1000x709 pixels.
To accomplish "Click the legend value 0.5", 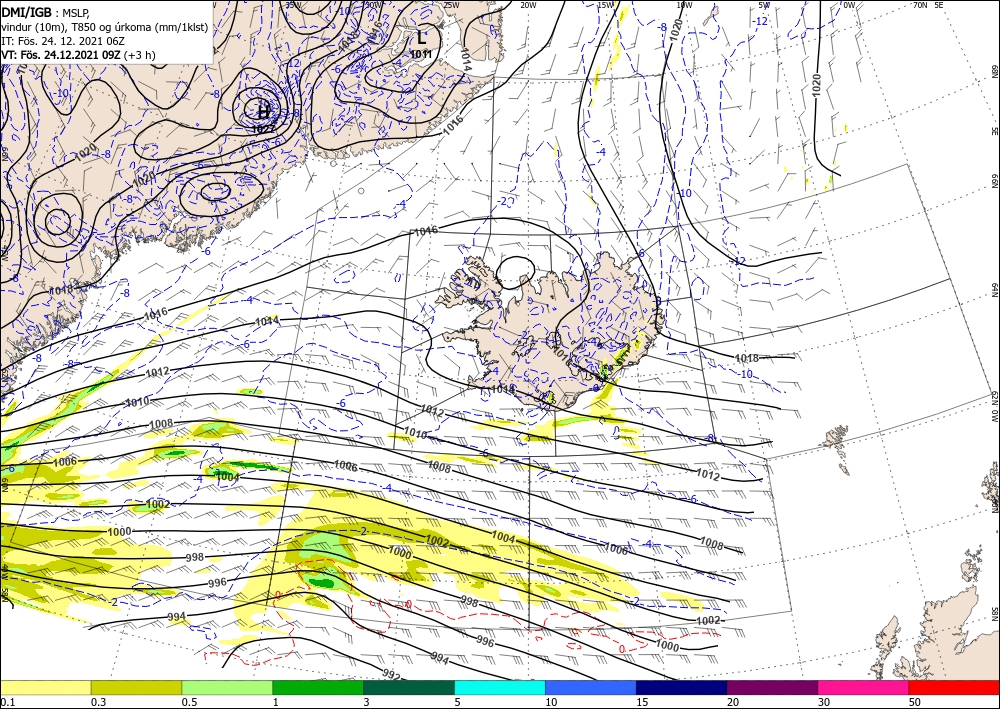I will click(x=189, y=702).
